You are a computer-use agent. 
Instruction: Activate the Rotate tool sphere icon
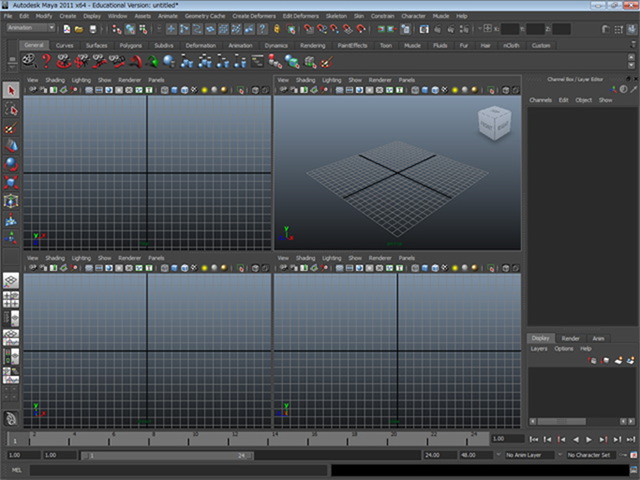coord(11,164)
